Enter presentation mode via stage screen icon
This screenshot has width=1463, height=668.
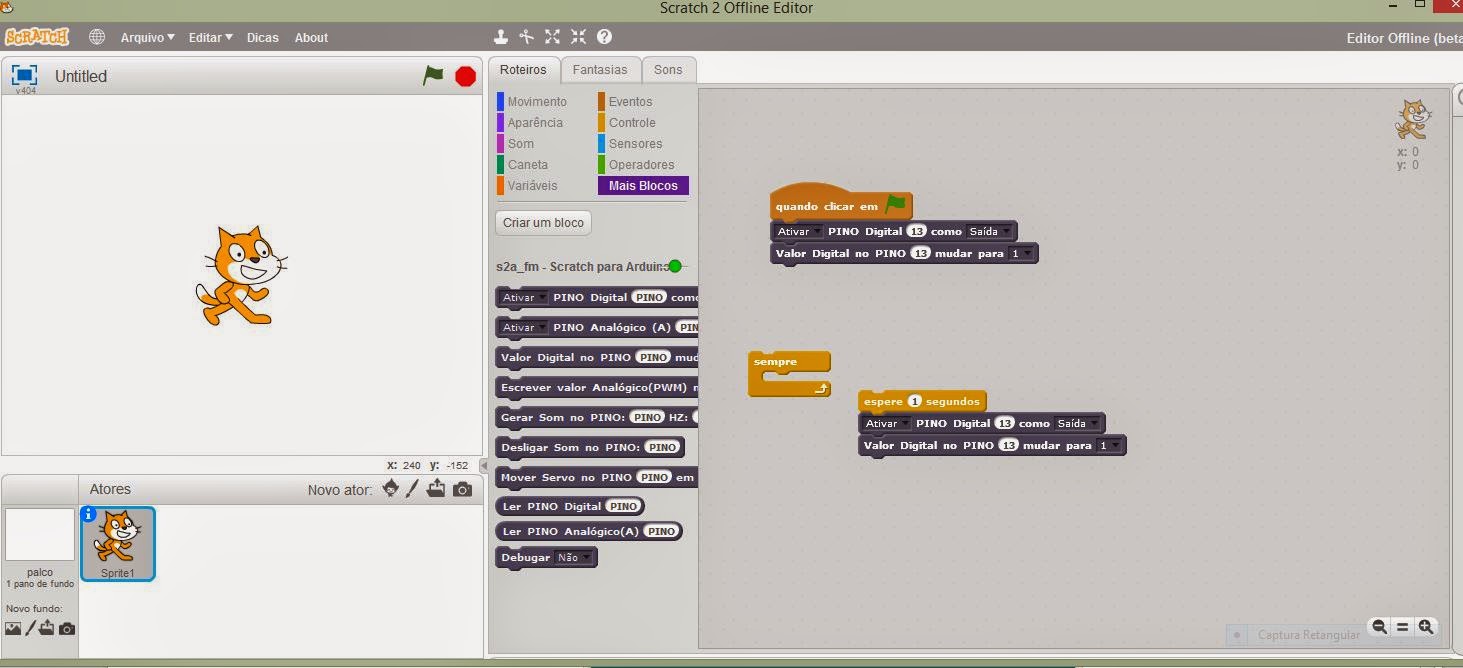[23, 73]
